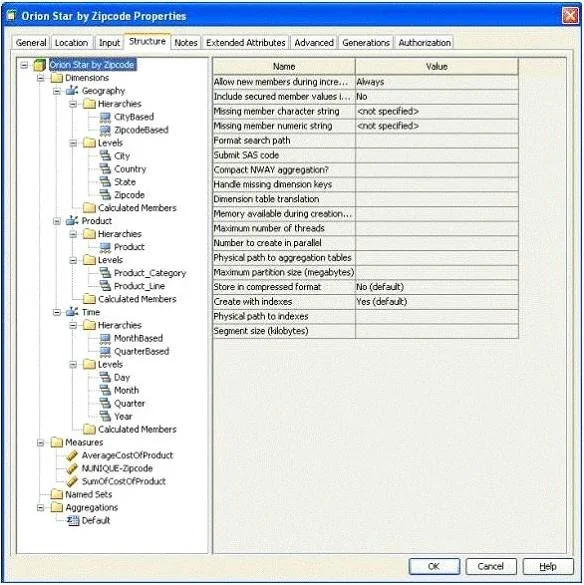
Task: Click the Country level icon
Action: (x=105, y=169)
